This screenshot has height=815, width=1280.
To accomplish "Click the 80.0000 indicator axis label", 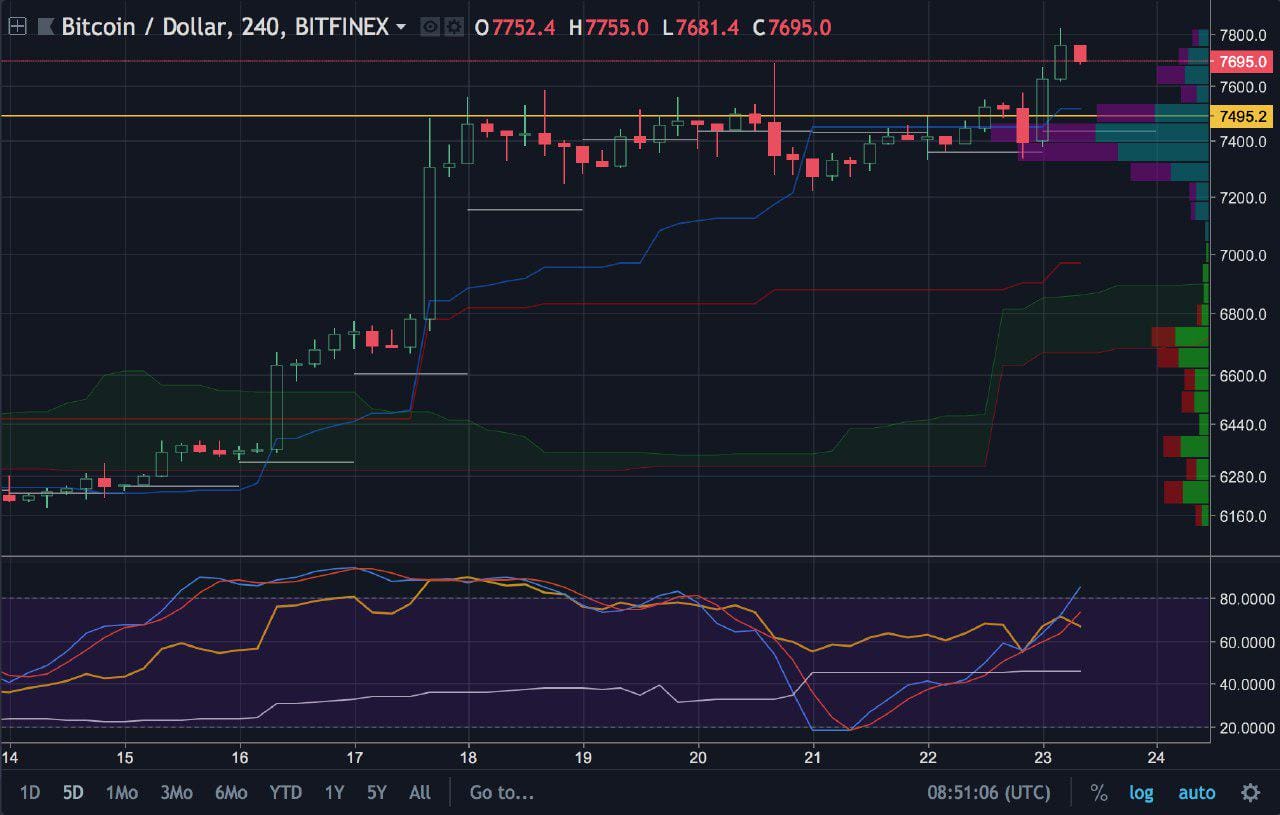I will 1246,599.
